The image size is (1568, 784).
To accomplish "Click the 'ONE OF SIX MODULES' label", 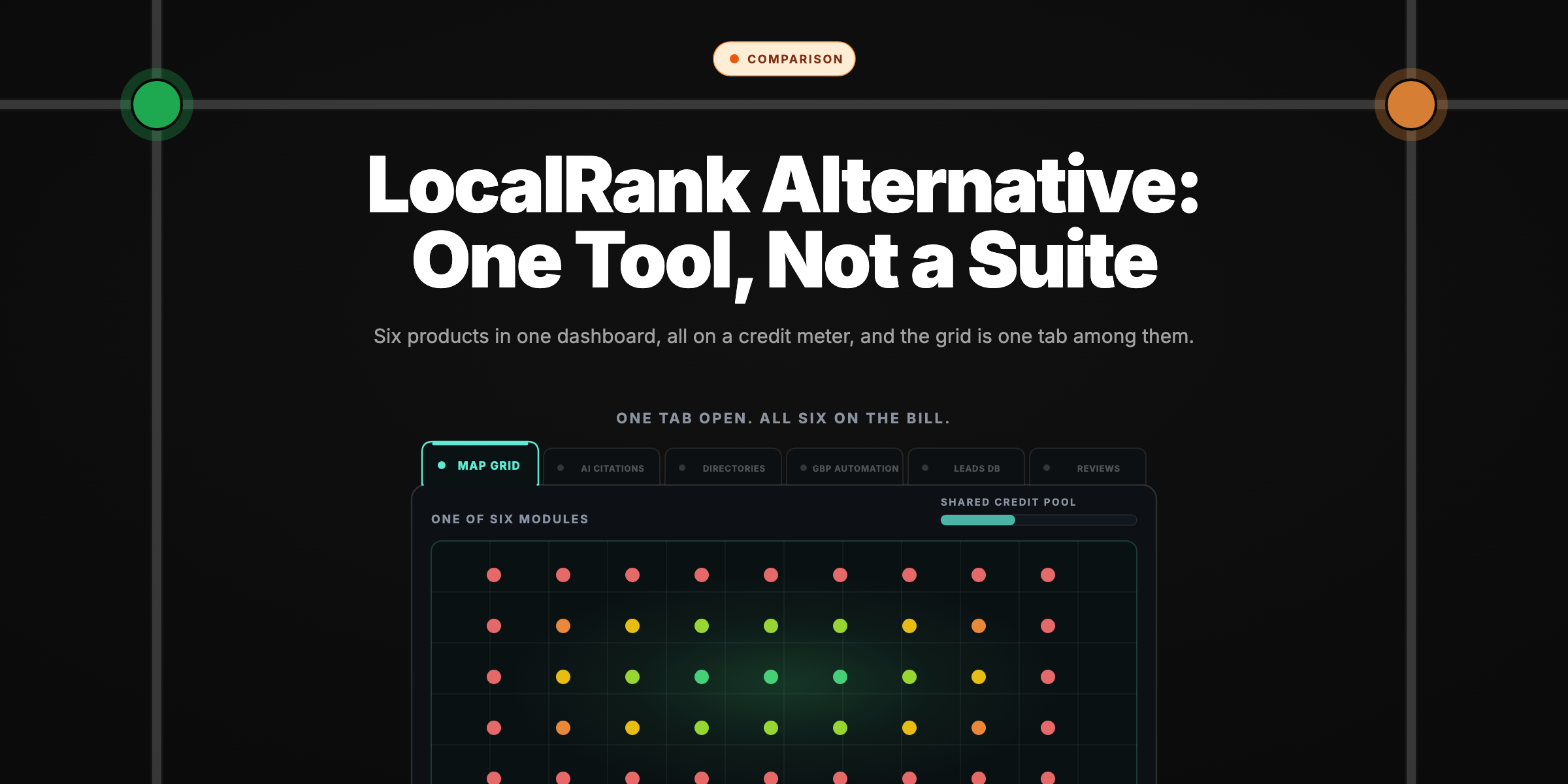I will pyautogui.click(x=510, y=519).
